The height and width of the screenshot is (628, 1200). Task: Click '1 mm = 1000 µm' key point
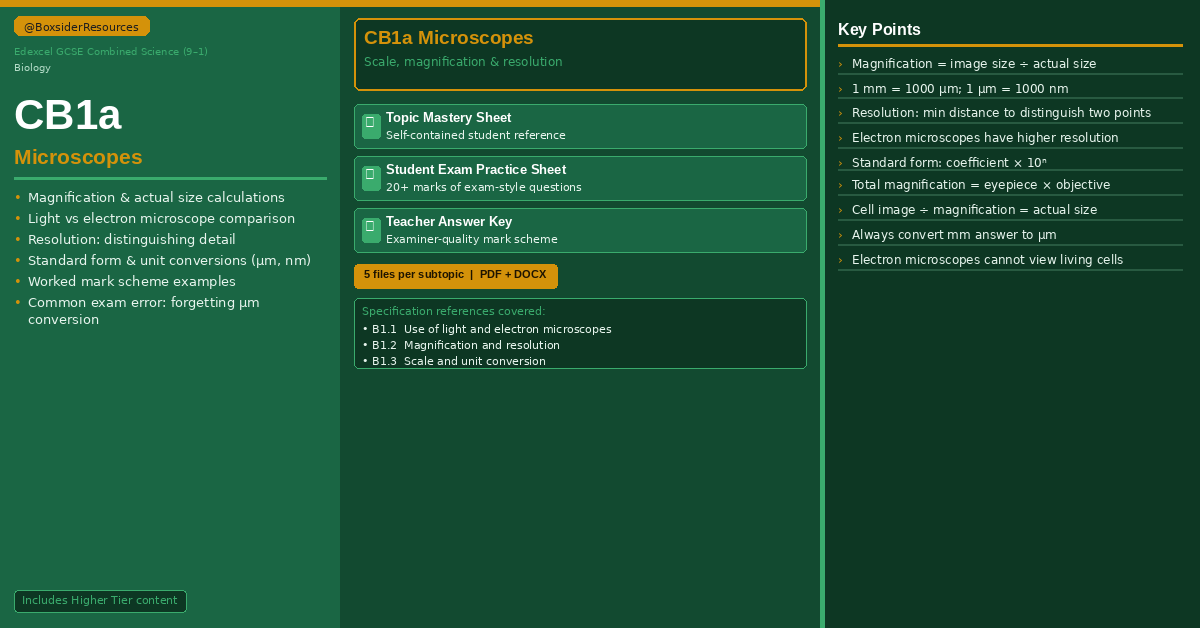(960, 89)
